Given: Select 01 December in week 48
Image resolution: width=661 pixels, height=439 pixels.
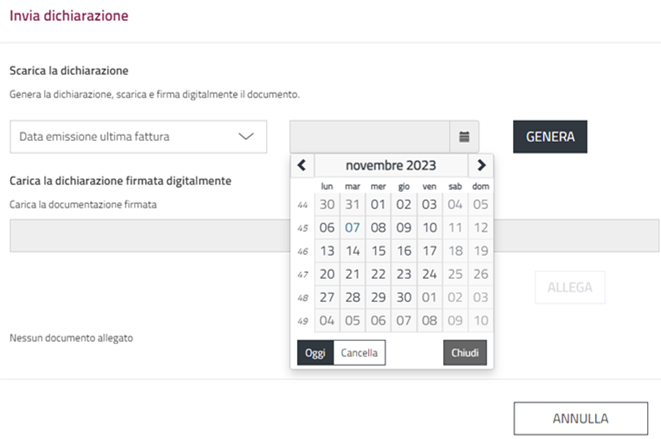Looking at the screenshot, I should tap(429, 297).
